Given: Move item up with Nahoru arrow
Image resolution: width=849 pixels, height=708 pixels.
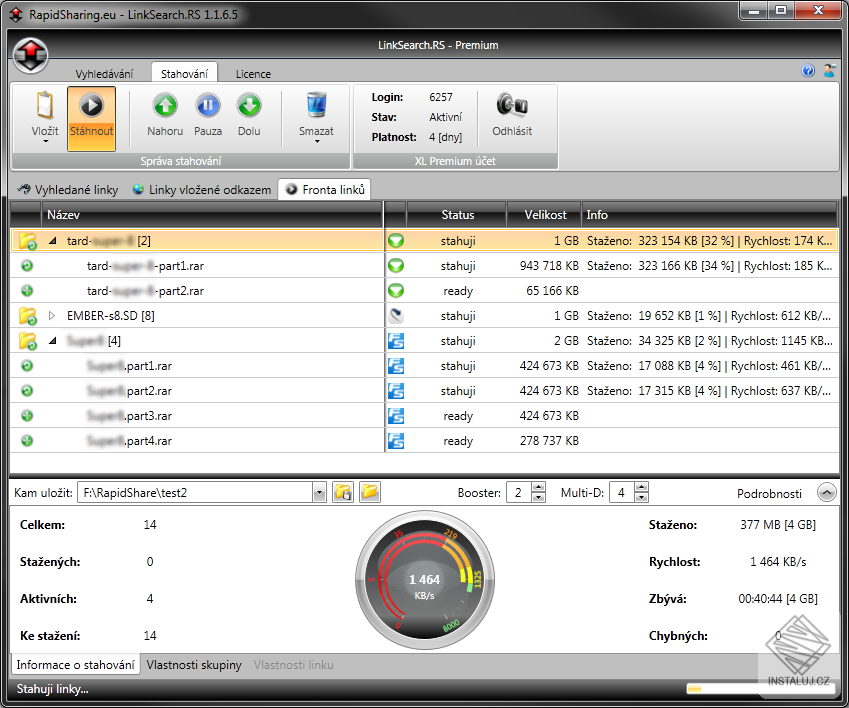Looking at the screenshot, I should click(165, 106).
